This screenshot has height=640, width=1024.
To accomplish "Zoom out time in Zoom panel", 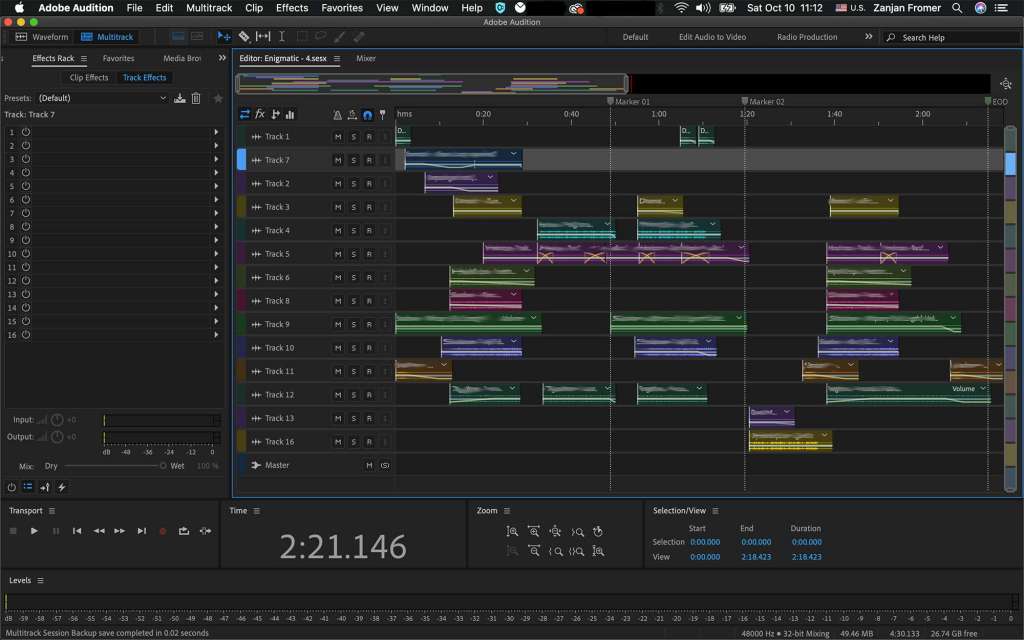I will [534, 551].
